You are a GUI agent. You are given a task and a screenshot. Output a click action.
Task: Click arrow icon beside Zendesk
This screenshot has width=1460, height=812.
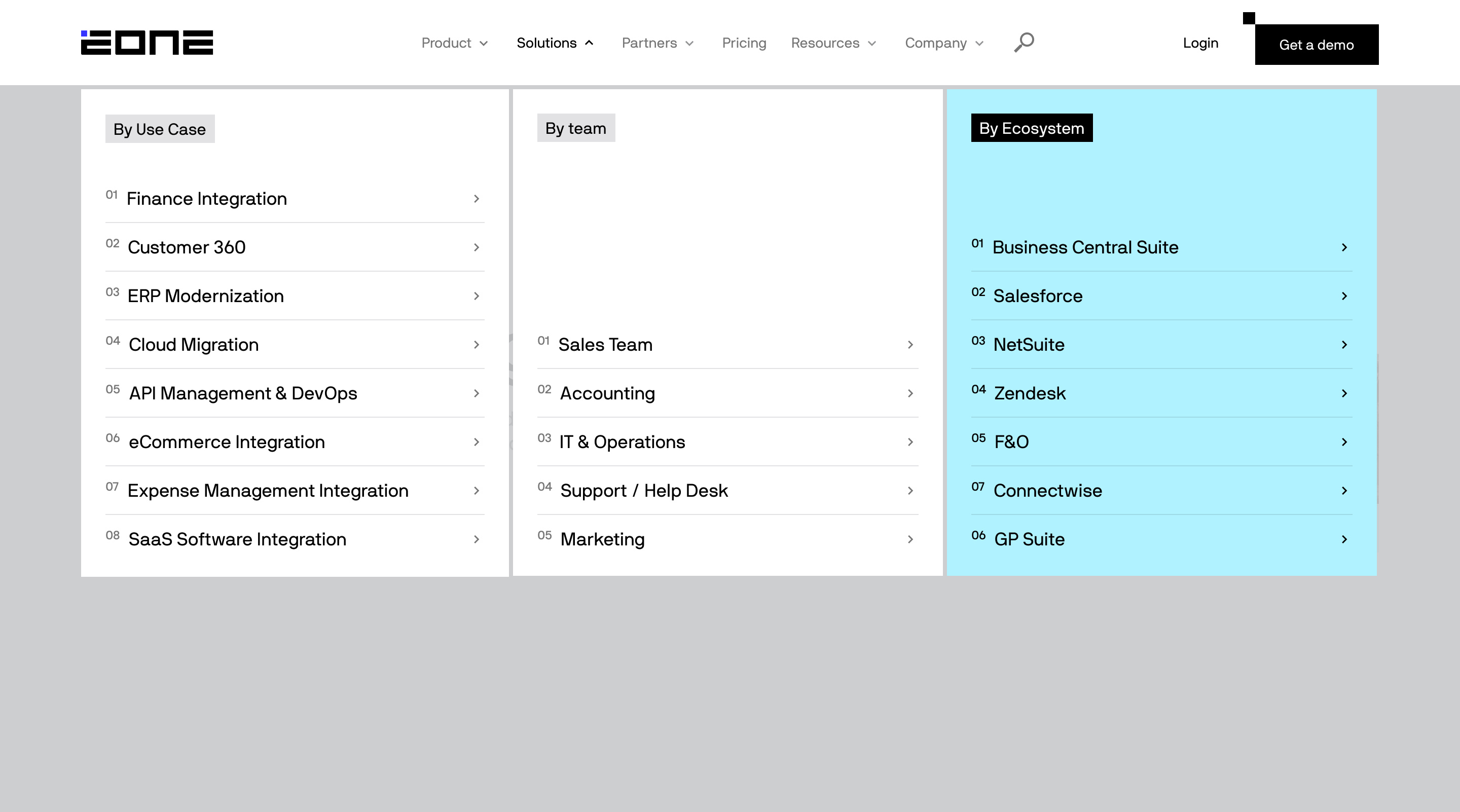pos(1344,394)
